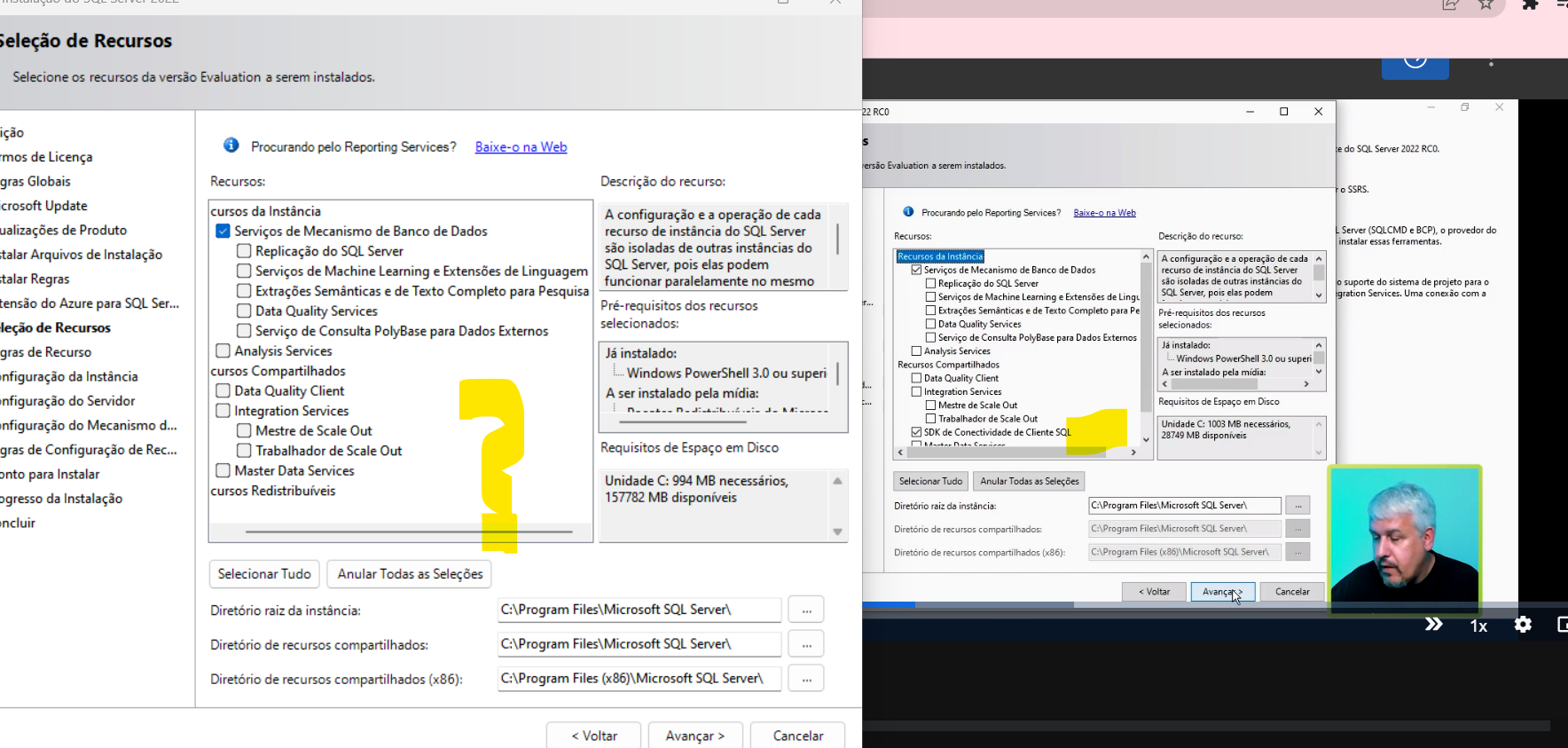1568x748 pixels.
Task: Click the features list horizontal scrollbar
Action: pyautogui.click(x=409, y=531)
